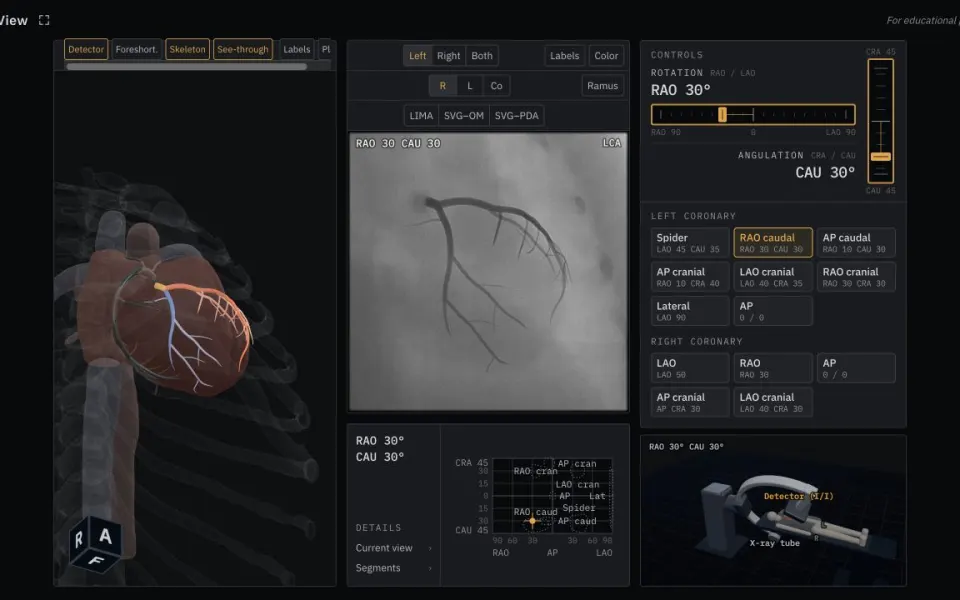Click the Detector (I/I) label
Image resolution: width=960 pixels, height=600 pixels.
(798, 496)
